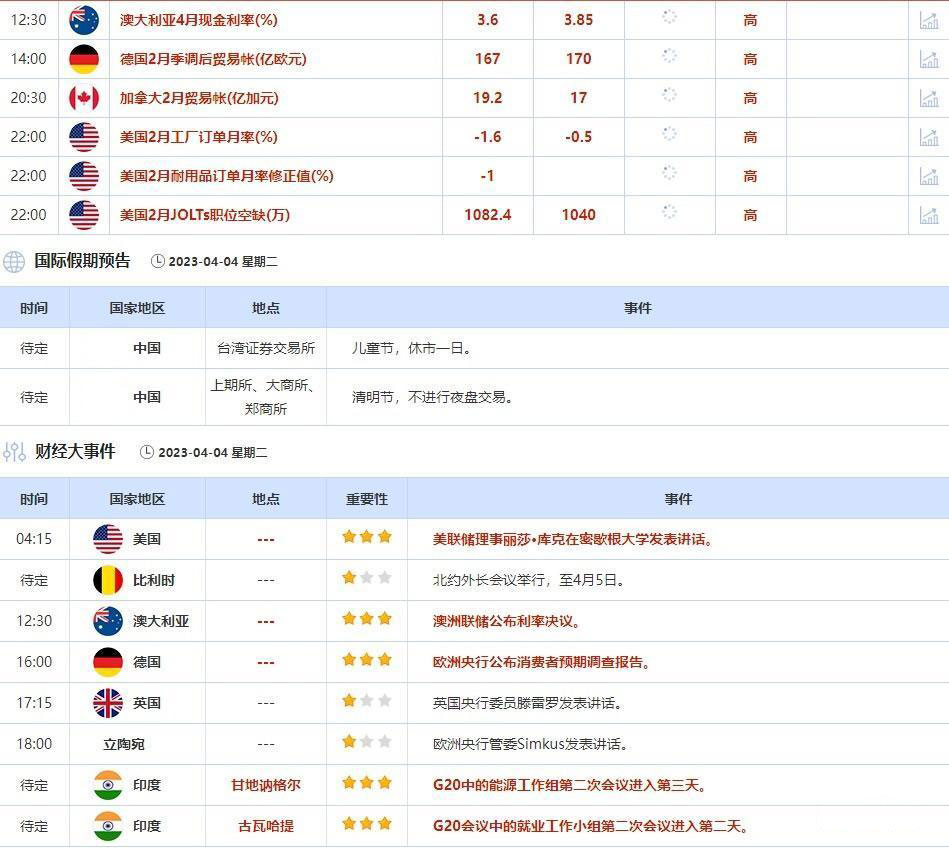
Task: Click the 欧洲央行公布消费者预期调查报告 event text
Action: [539, 661]
